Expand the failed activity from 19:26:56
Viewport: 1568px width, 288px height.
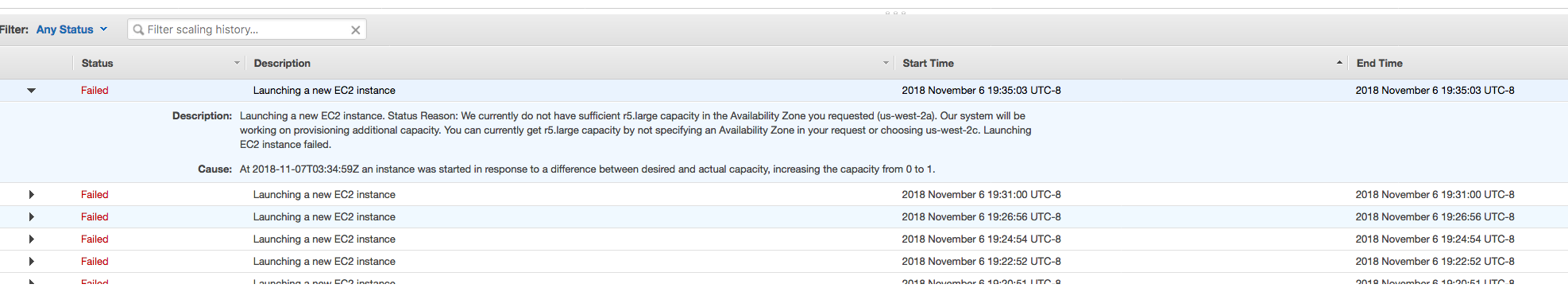(x=32, y=217)
